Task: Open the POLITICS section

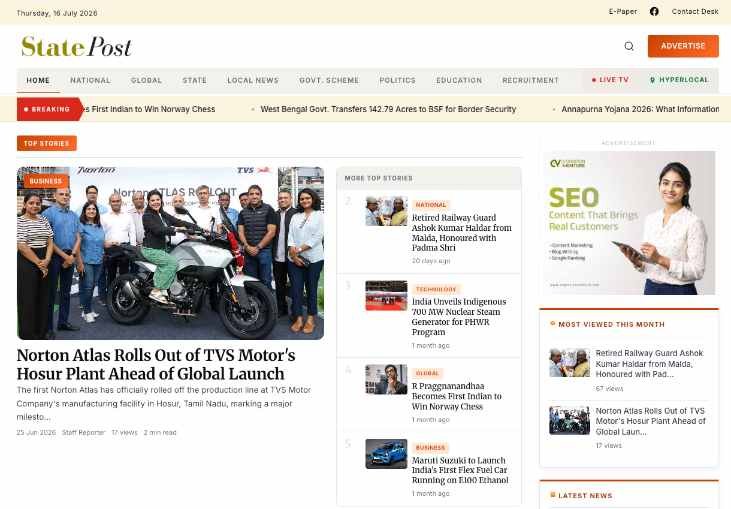Action: tap(397, 80)
